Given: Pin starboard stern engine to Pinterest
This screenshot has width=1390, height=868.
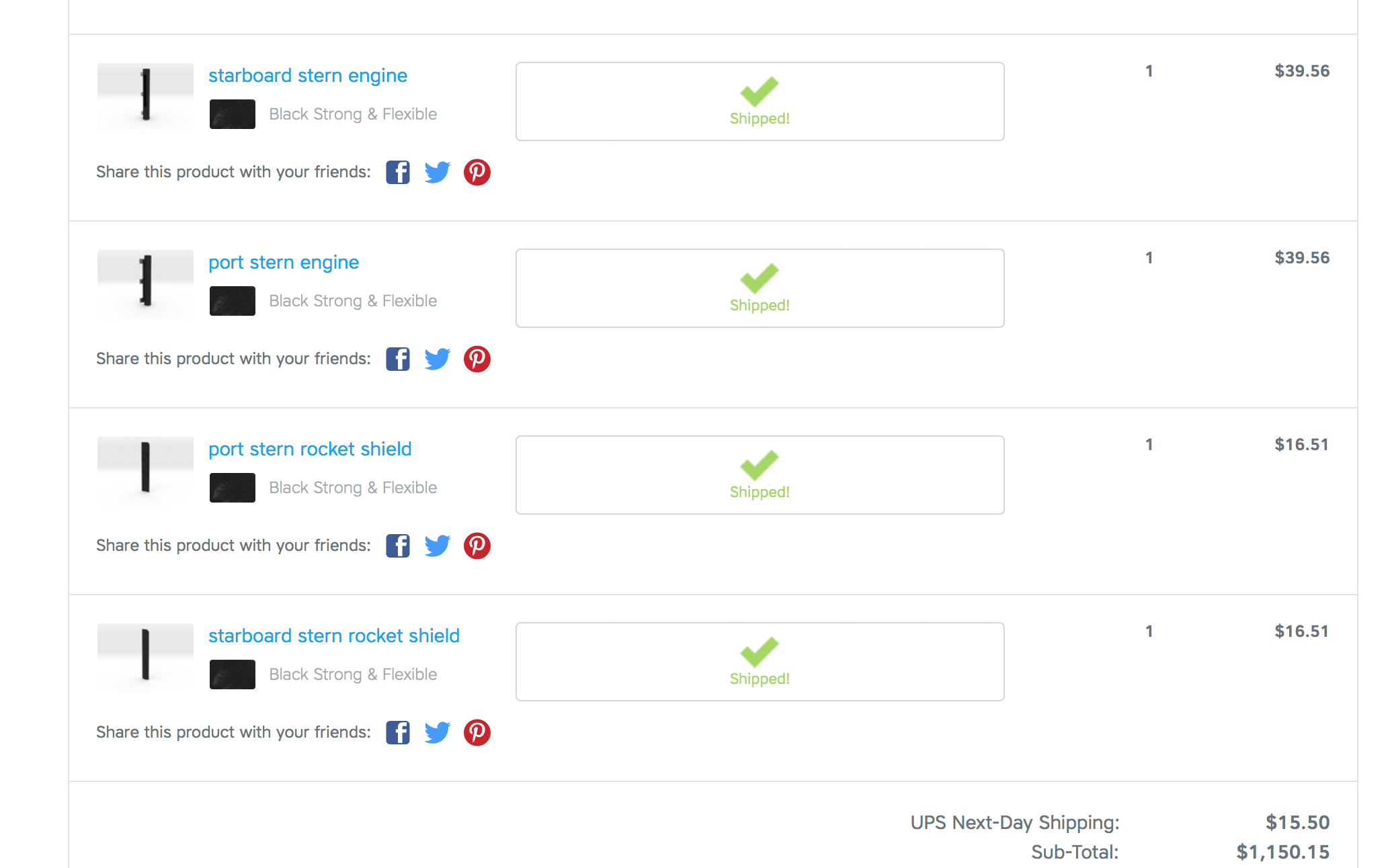Looking at the screenshot, I should pos(477,173).
